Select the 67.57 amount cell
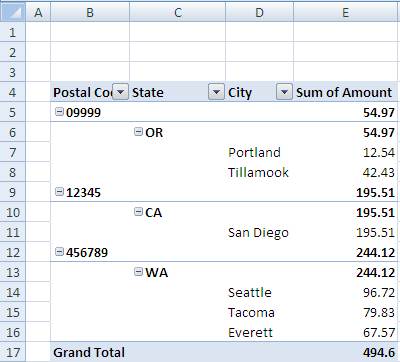This screenshot has width=400, height=362. (x=346, y=332)
